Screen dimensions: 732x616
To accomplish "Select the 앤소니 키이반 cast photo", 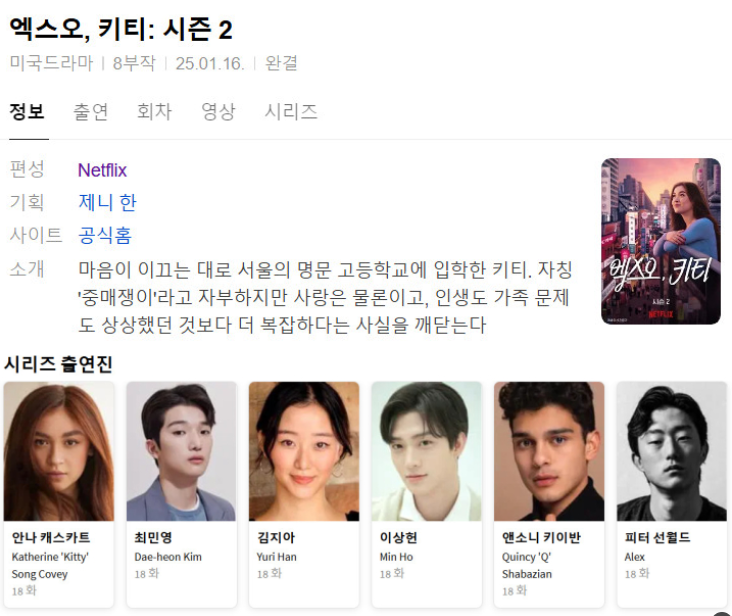I will click(x=549, y=451).
